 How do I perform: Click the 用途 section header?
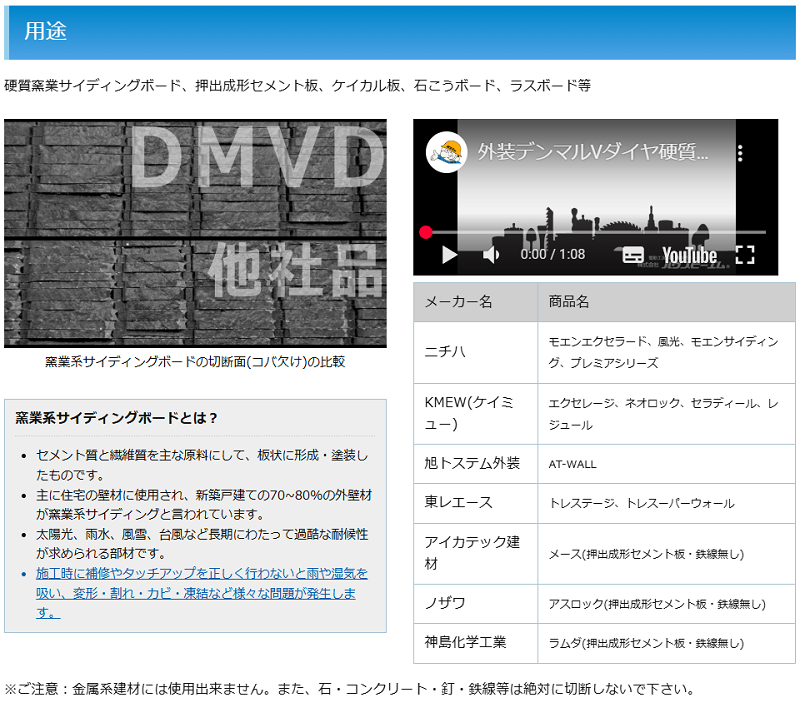tap(400, 32)
